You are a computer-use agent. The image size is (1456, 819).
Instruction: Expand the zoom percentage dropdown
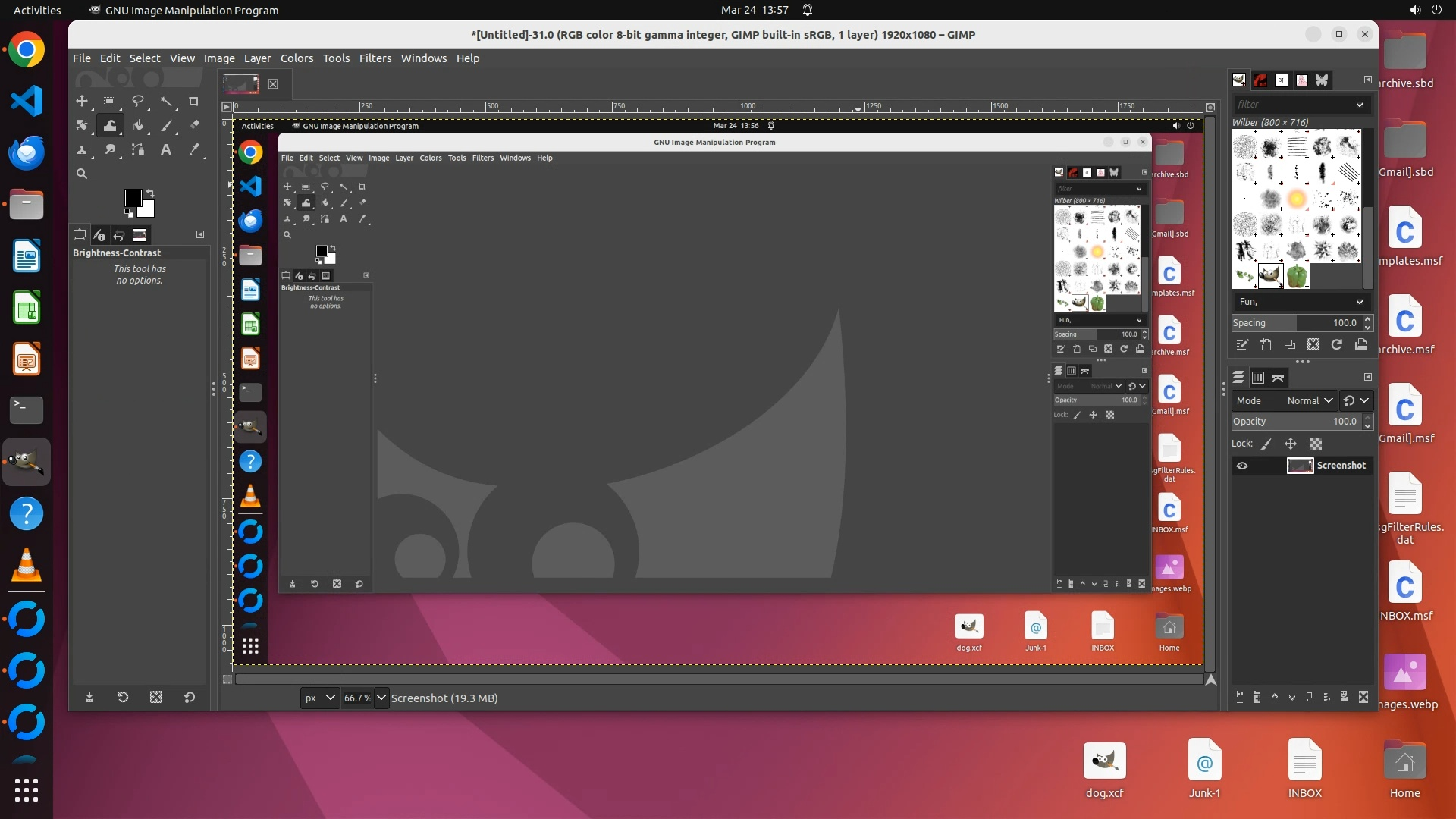(x=381, y=698)
